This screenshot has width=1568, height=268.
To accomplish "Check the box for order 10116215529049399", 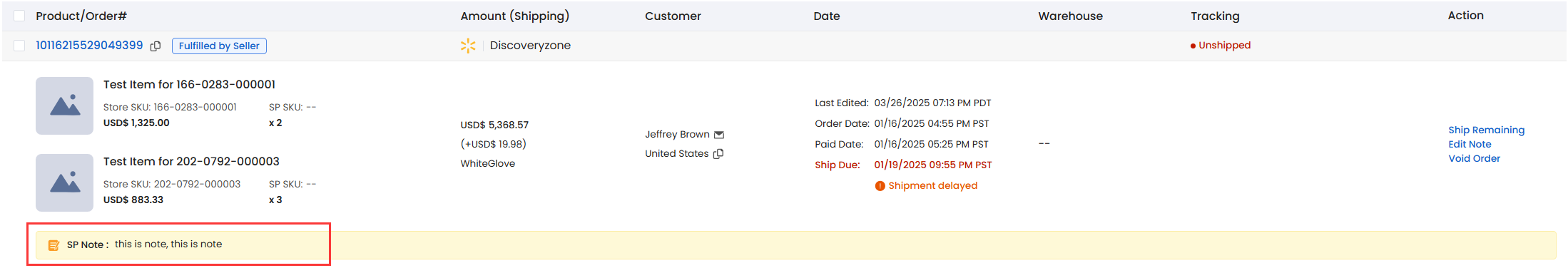I will click(19, 46).
